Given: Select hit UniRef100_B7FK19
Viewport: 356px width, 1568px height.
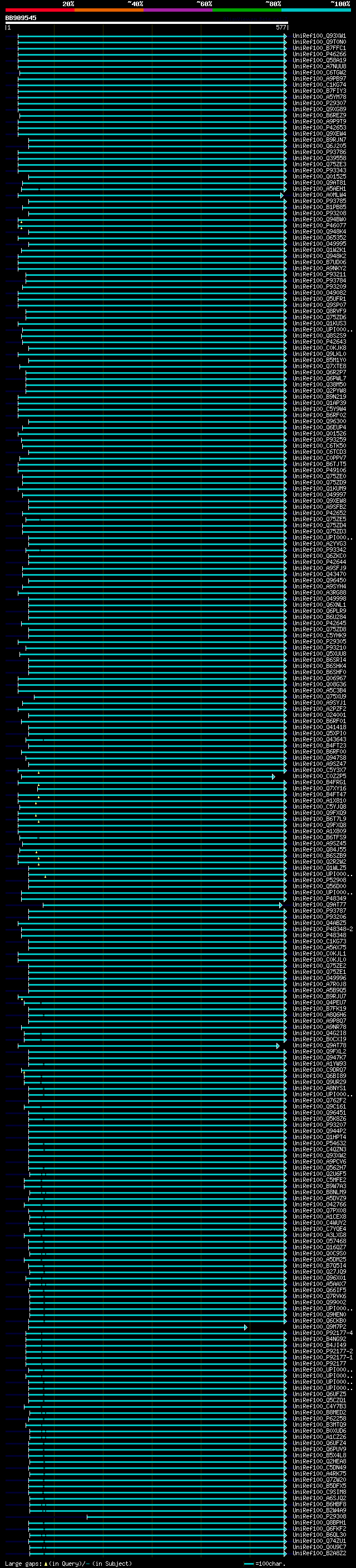Looking at the screenshot, I should (x=319, y=1008).
